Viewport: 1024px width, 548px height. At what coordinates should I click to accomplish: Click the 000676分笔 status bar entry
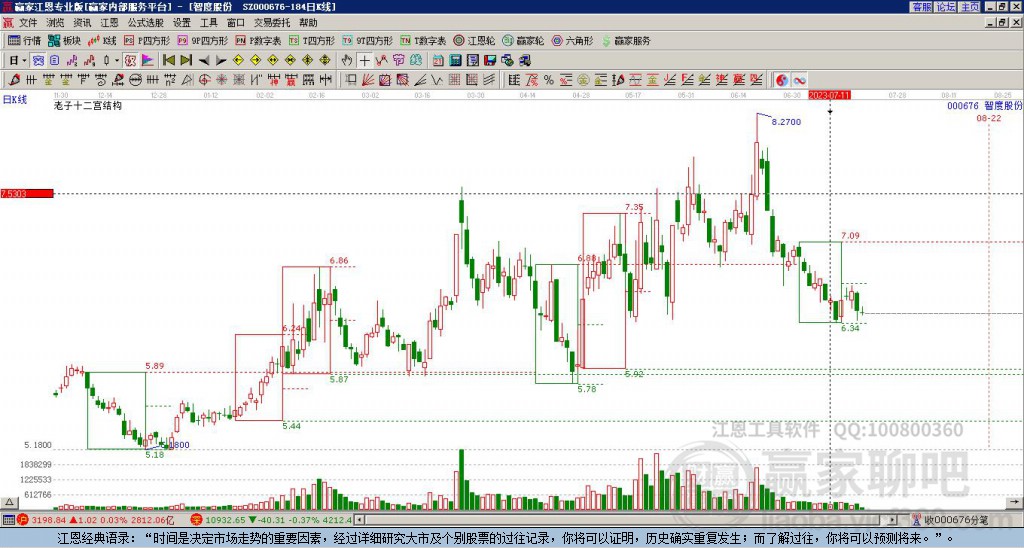956,521
